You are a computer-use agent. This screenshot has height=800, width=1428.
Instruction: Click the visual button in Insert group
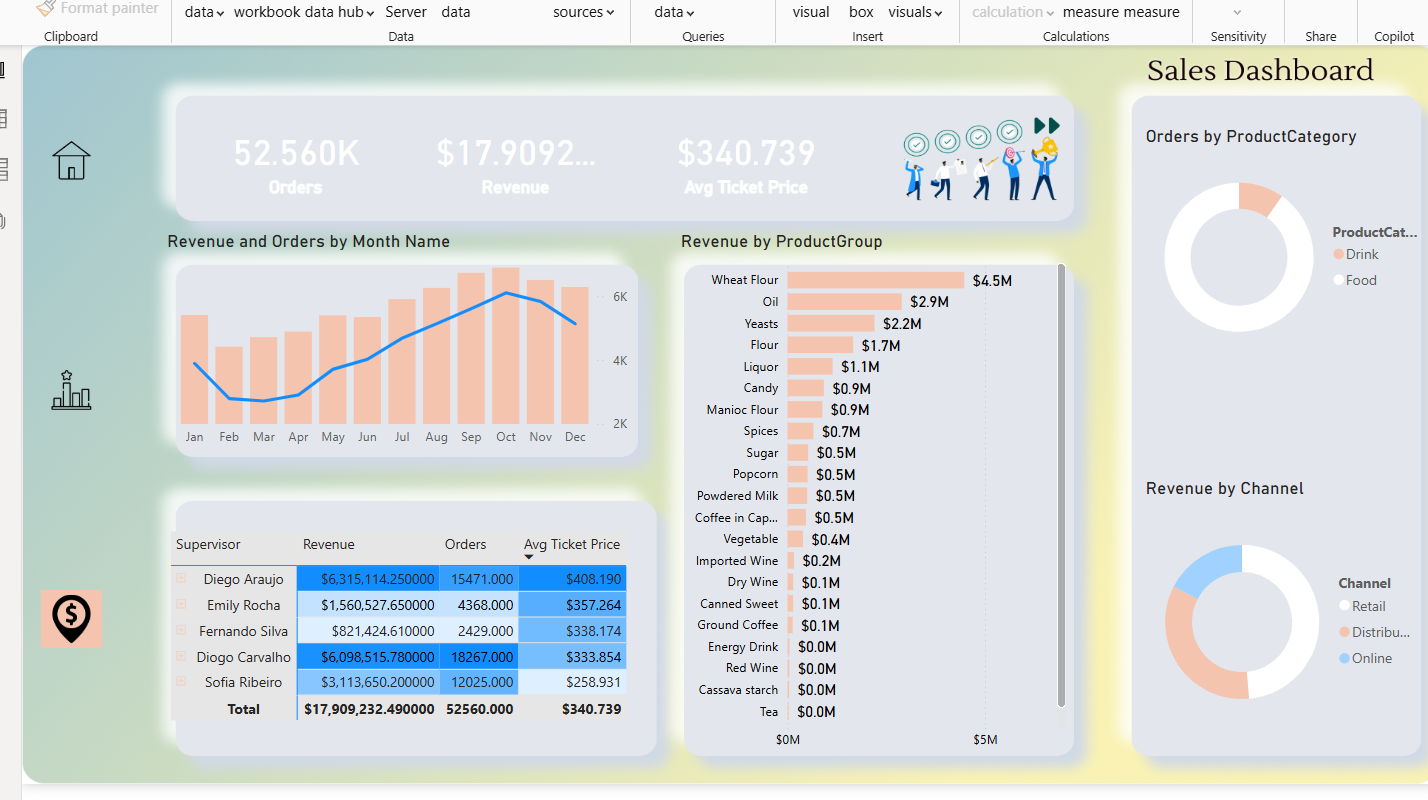811,12
